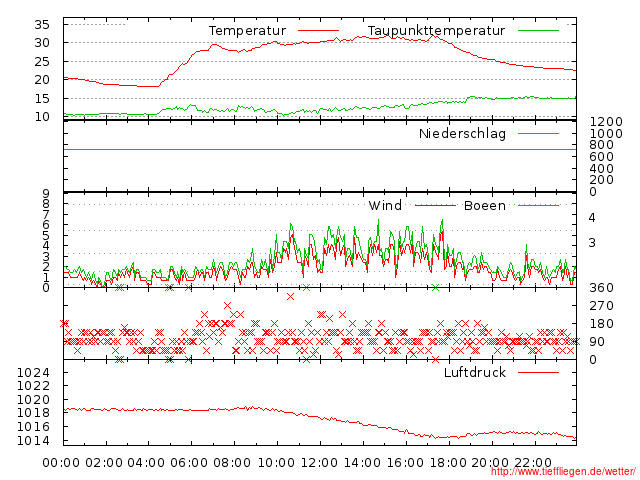The width and height of the screenshot is (640, 480).
Task: Select the Temperatur legend label
Action: coord(247,31)
